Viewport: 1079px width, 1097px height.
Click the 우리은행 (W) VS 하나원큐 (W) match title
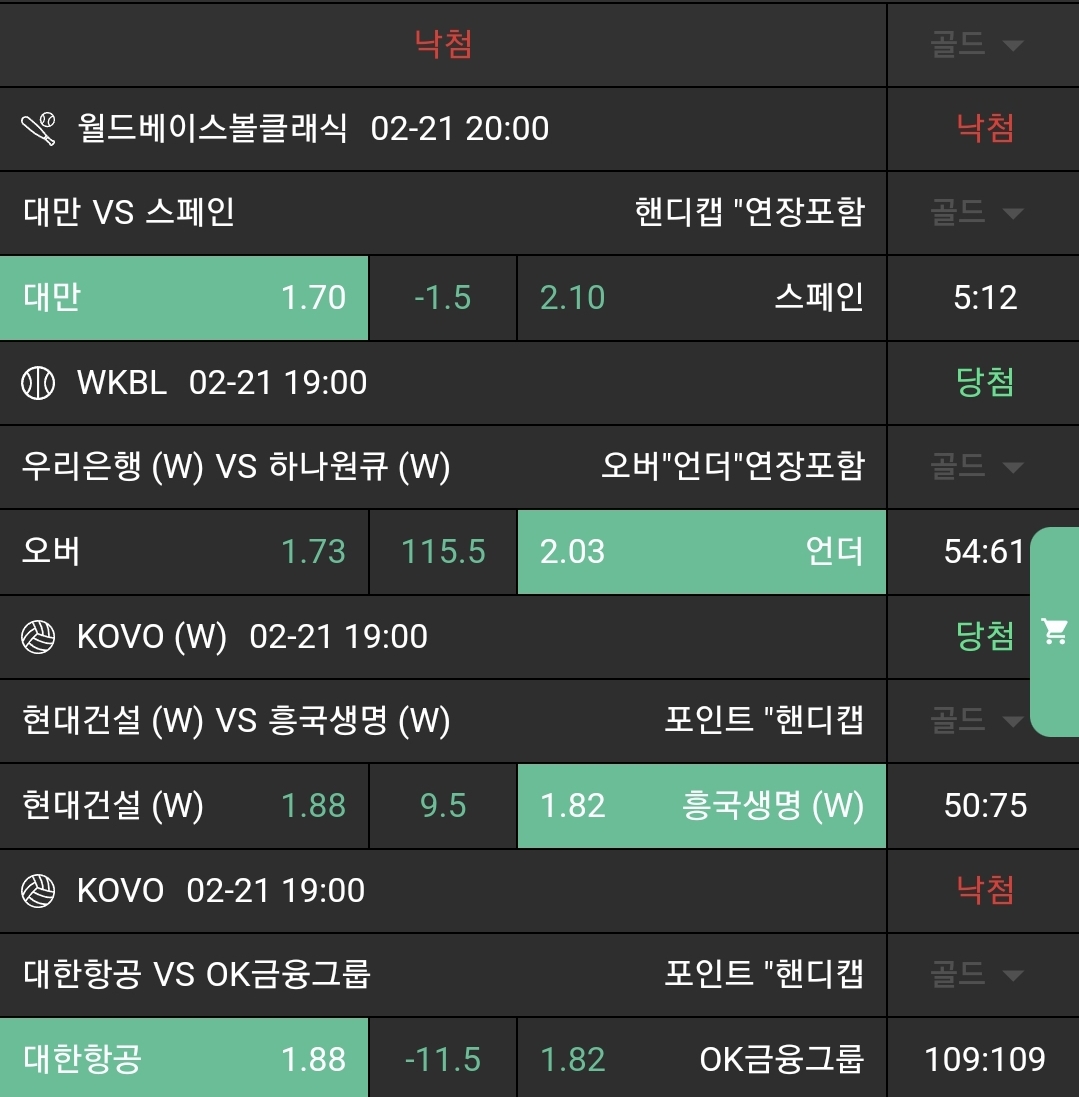pos(236,467)
